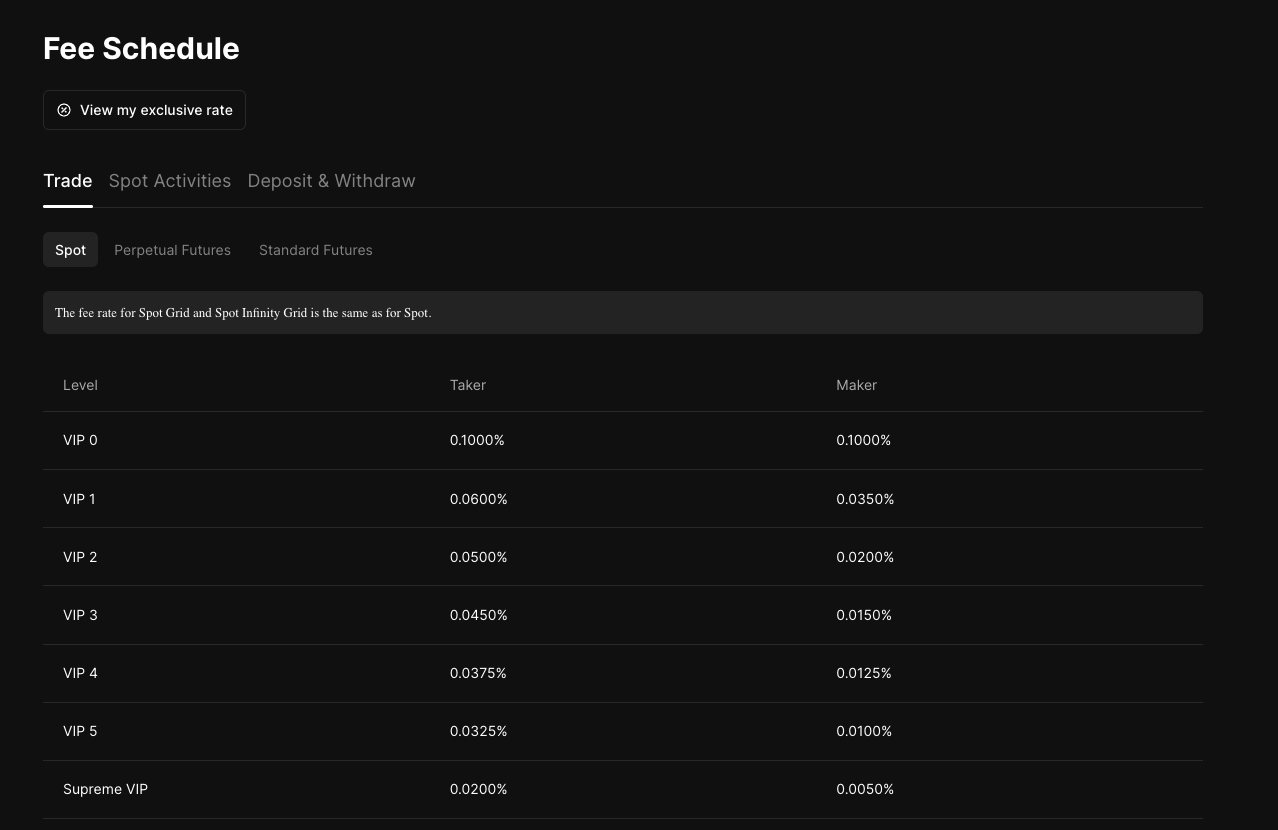Open the Deposit & Withdraw tab
The image size is (1278, 830).
point(331,181)
